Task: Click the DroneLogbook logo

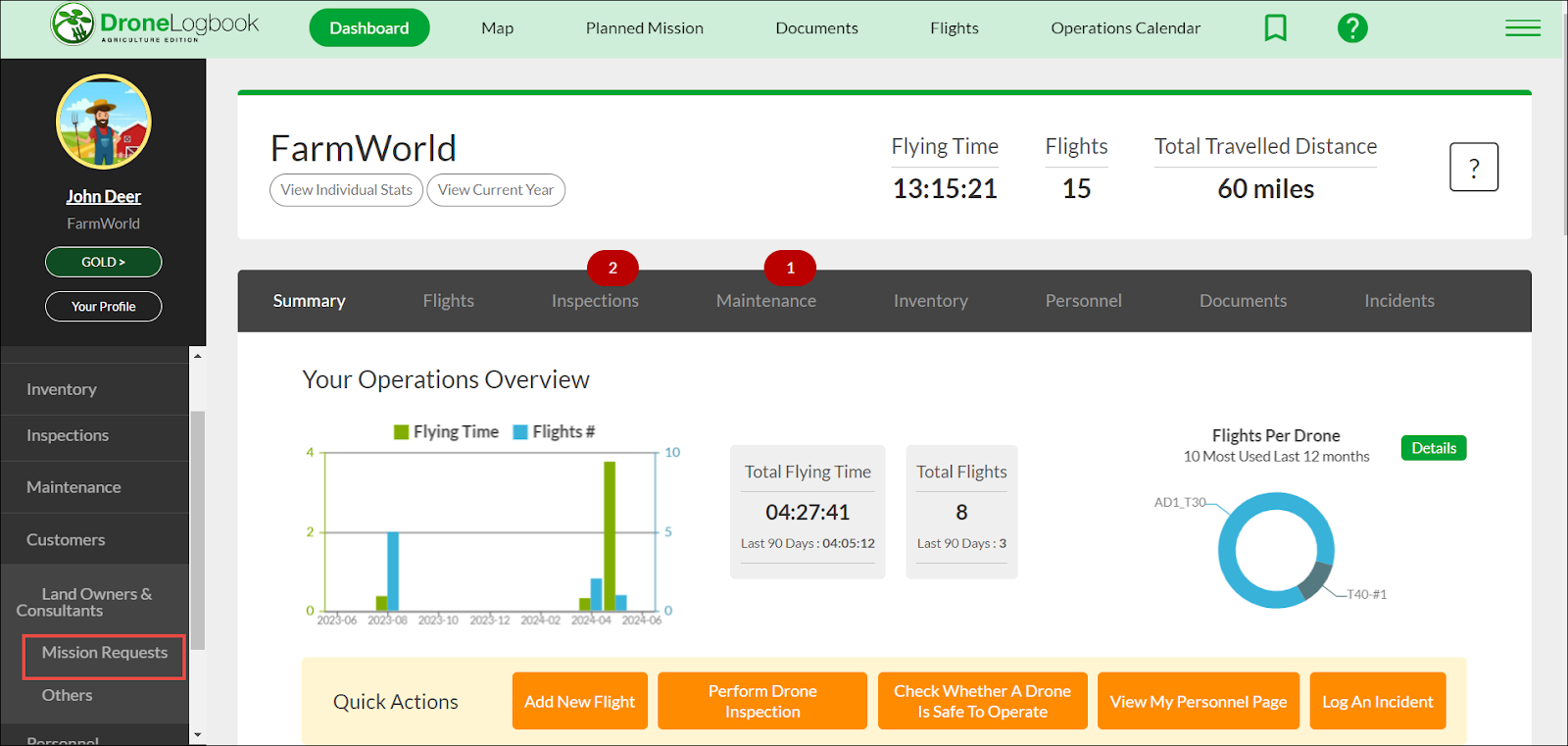Action: pos(155,25)
